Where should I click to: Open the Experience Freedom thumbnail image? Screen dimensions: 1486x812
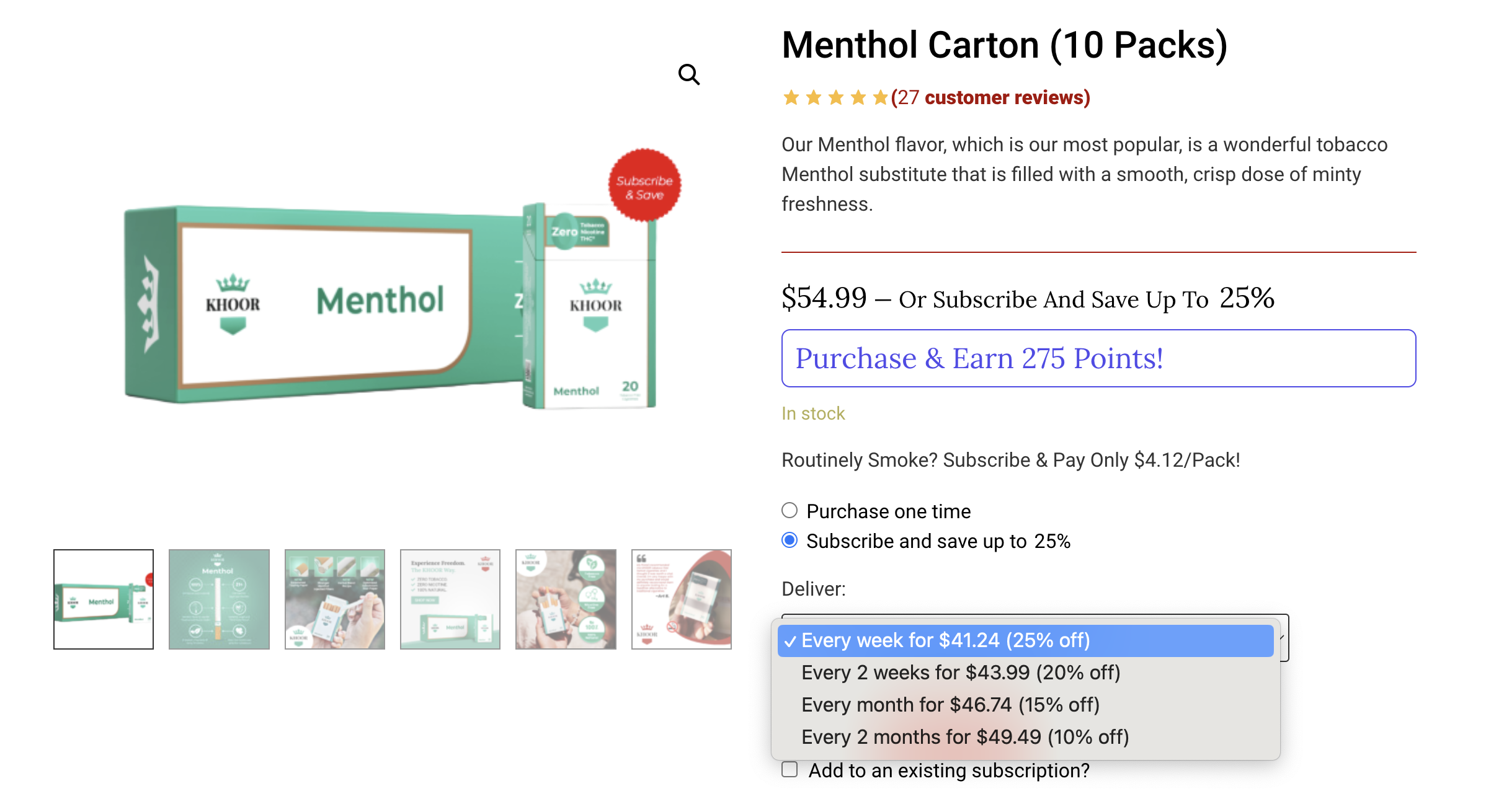[x=450, y=599]
